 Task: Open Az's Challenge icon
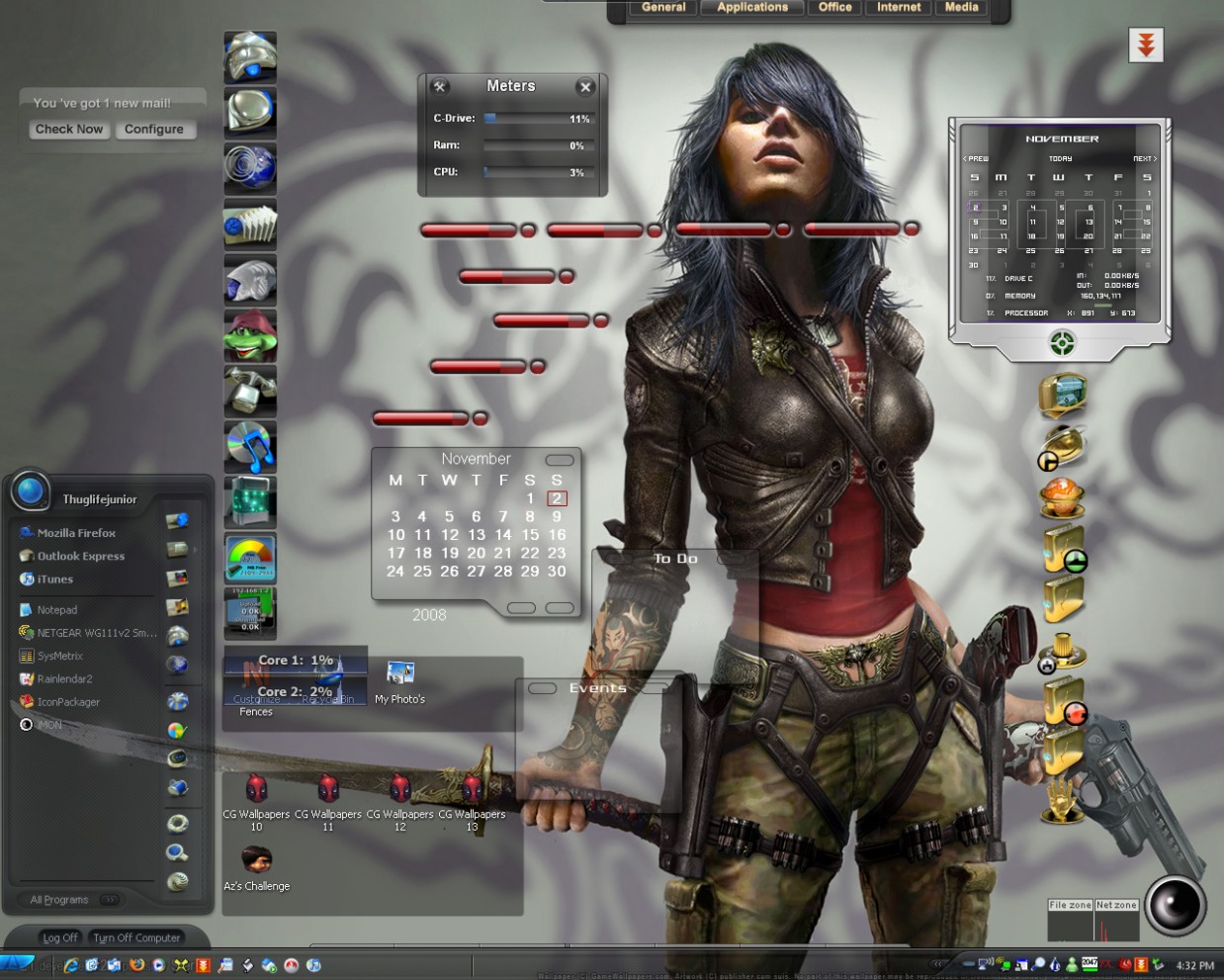(257, 868)
